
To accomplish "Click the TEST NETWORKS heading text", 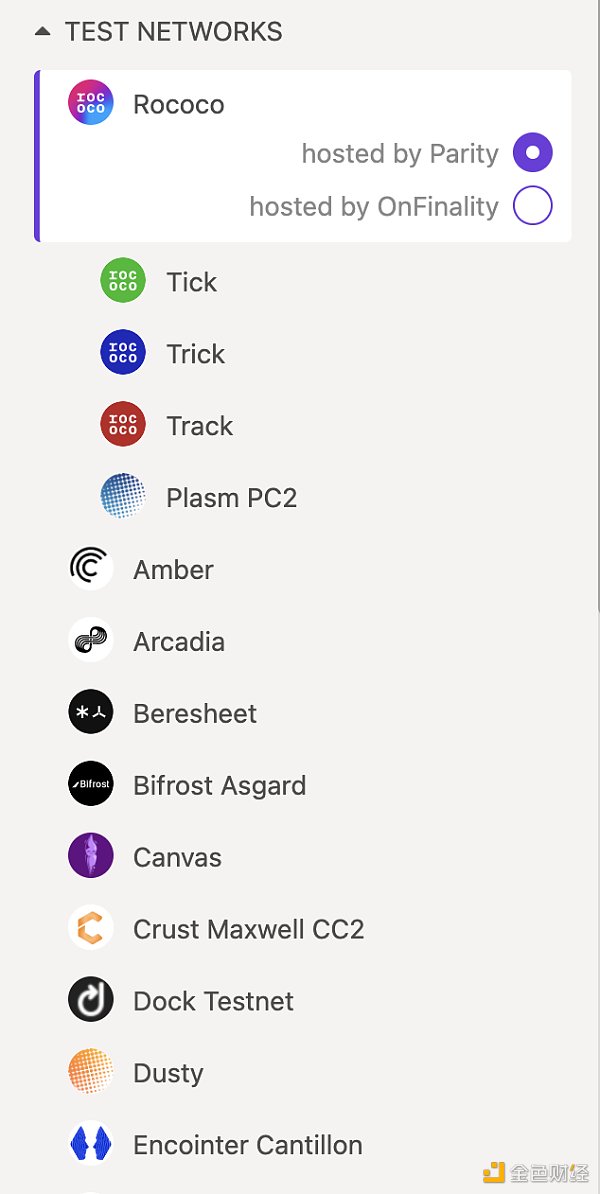I will pos(174,32).
